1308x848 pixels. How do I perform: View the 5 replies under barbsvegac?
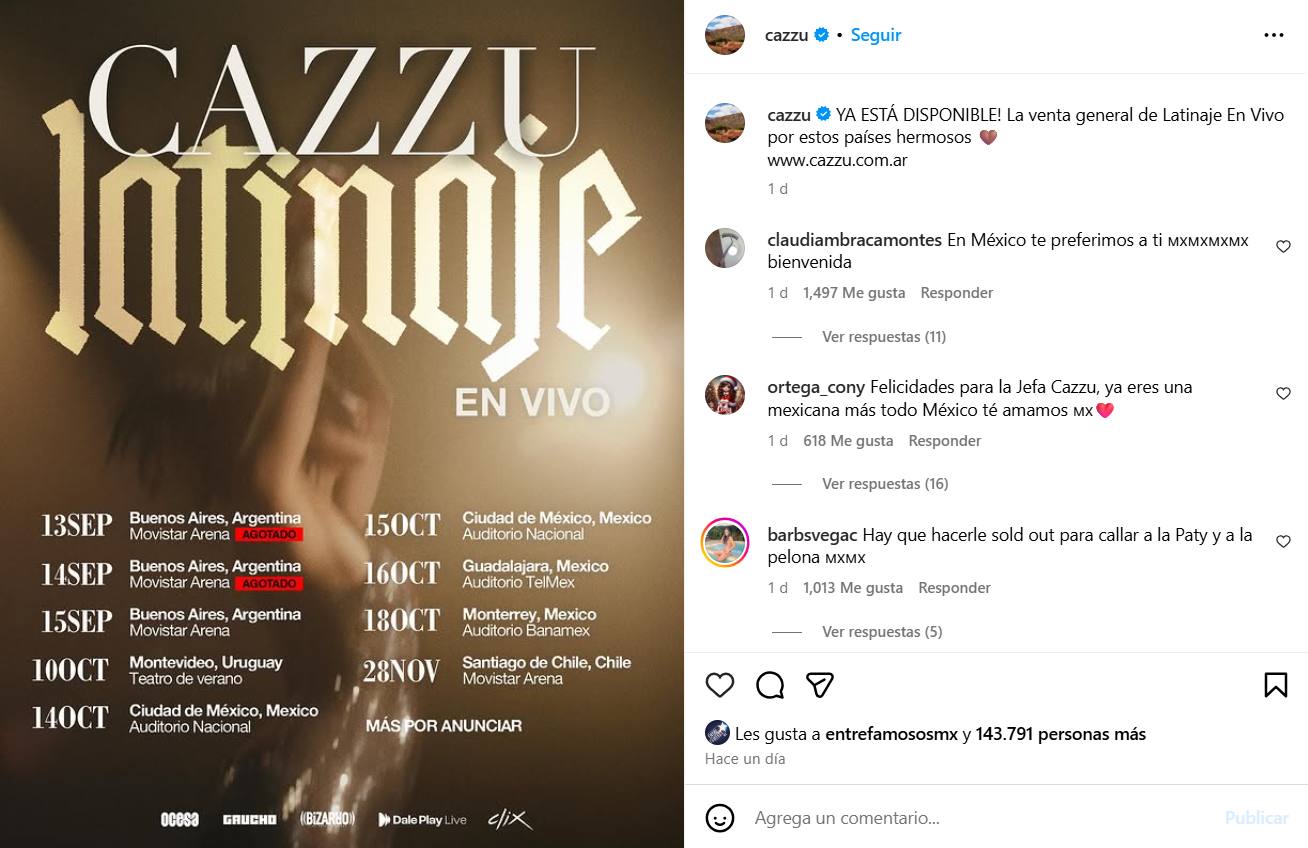882,632
